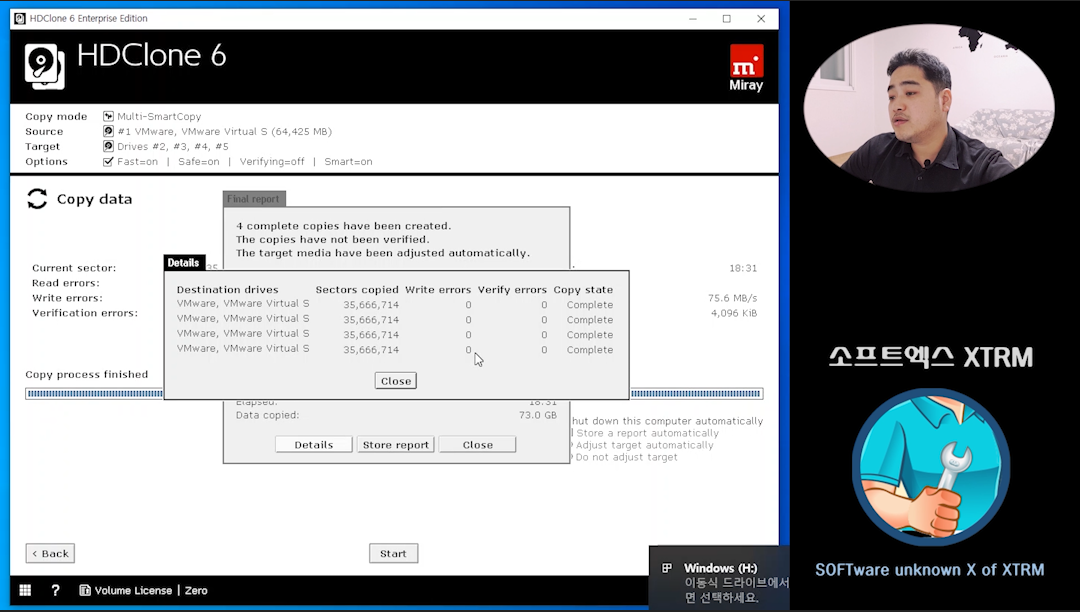Click '#1 VMware, VMware Virtual S (64,425 MB)' source
Screen dimensions: 1080x612
225,131
